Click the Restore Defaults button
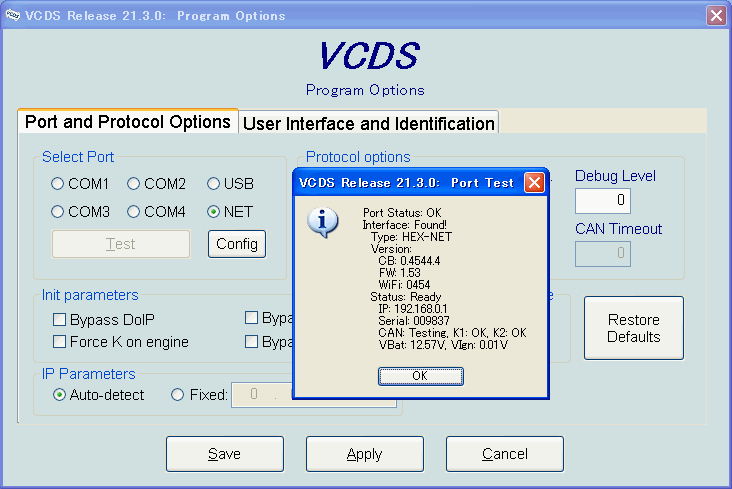 (x=634, y=328)
